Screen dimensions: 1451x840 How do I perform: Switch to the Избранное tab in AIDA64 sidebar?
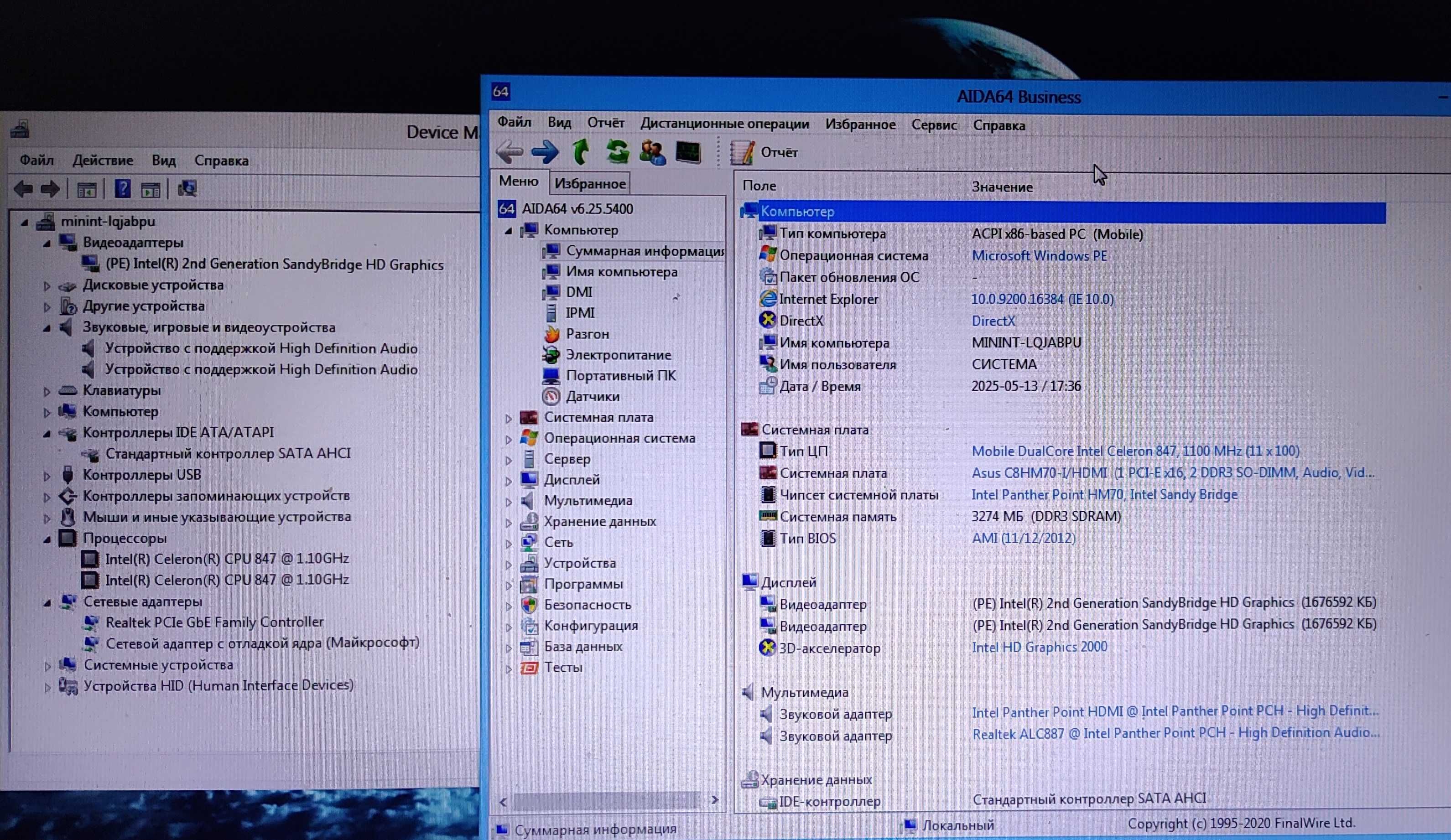[590, 184]
